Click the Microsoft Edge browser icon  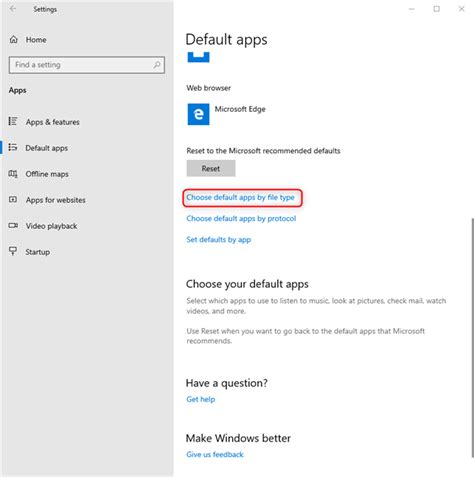click(x=198, y=114)
